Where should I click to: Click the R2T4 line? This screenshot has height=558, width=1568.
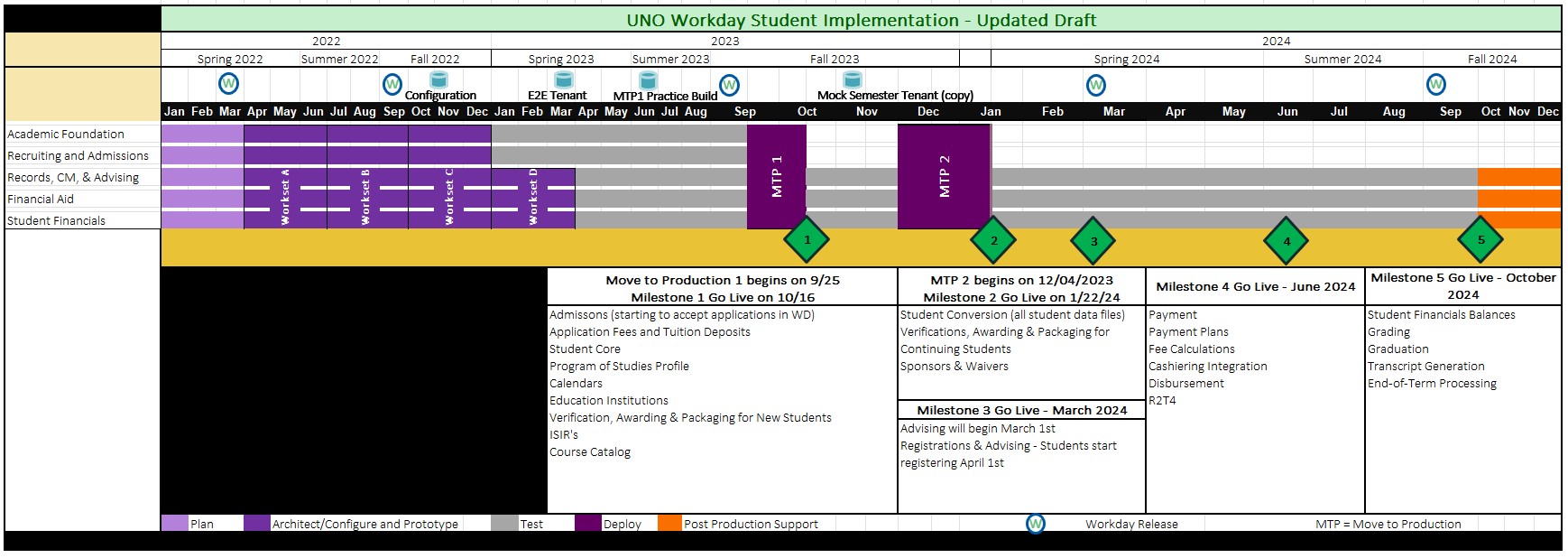1163,400
